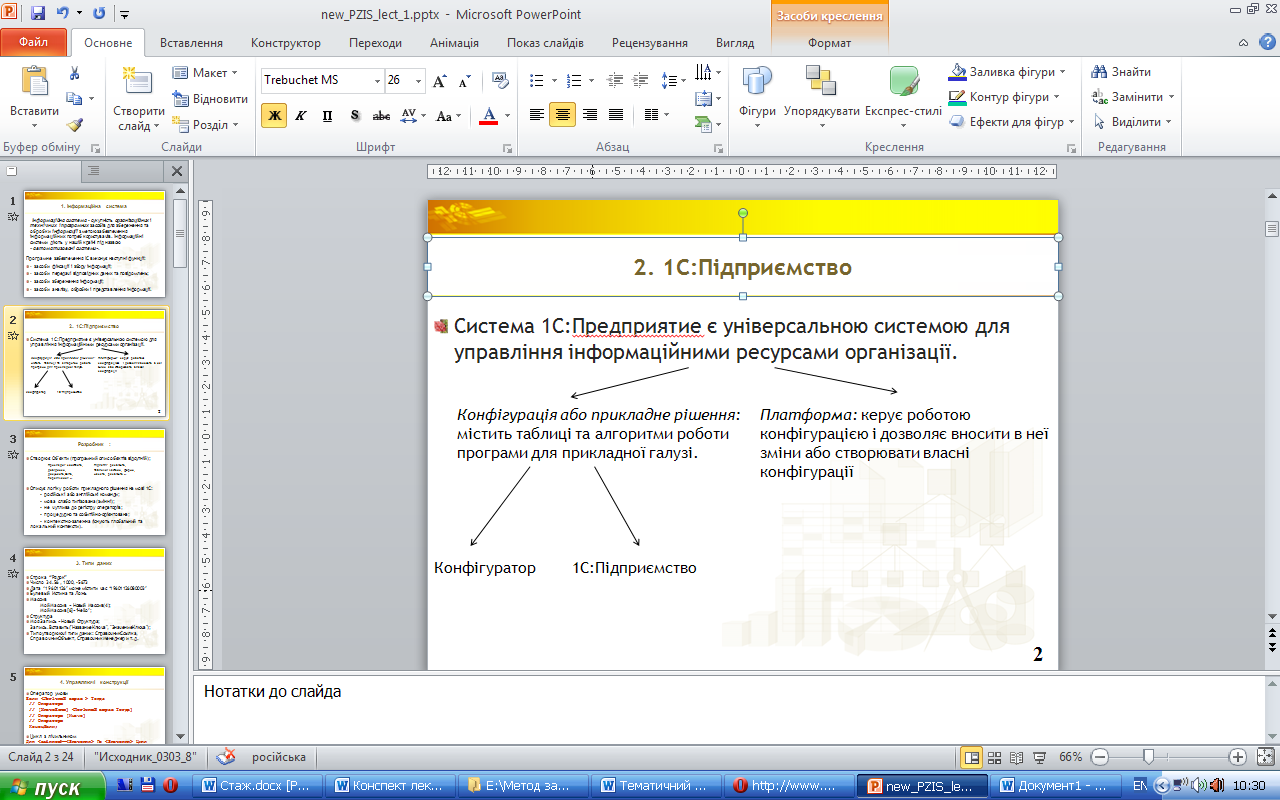Image resolution: width=1280 pixels, height=800 pixels.
Task: Click the Format Painter brush icon
Action: 74,125
